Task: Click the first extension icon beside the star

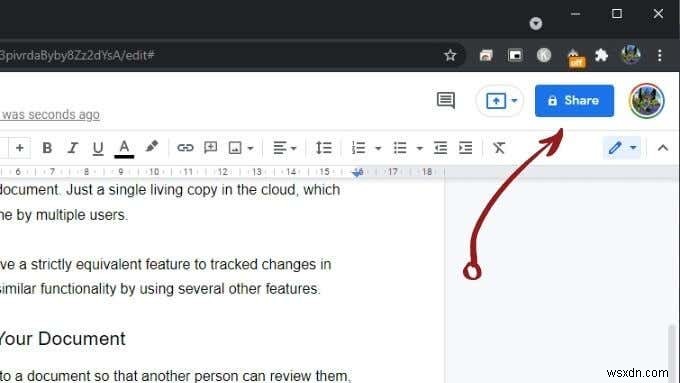Action: (486, 55)
